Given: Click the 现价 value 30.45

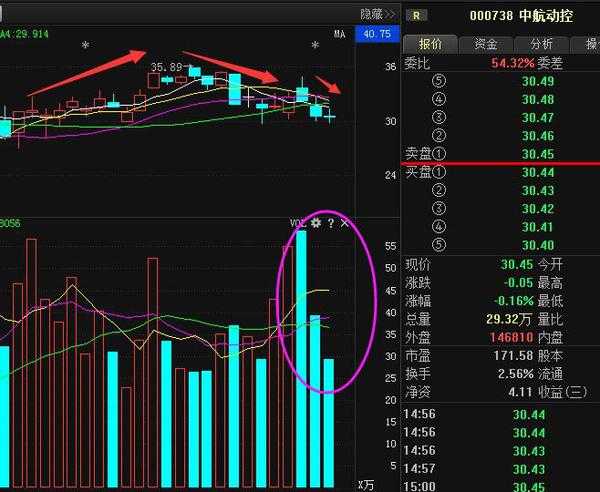Looking at the screenshot, I should (517, 264).
